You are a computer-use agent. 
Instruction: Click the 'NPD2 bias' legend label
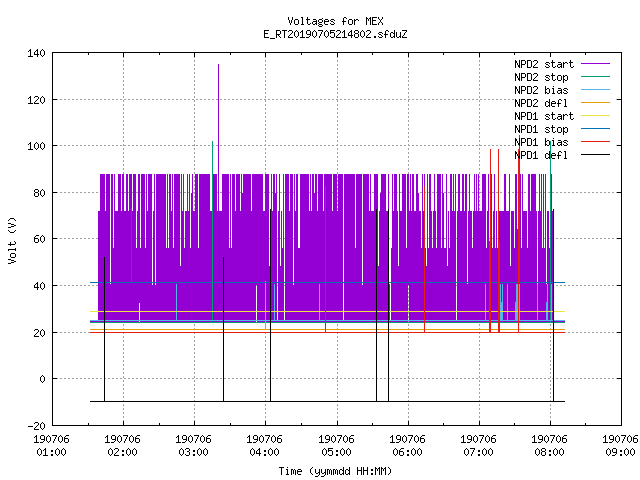tap(541, 90)
